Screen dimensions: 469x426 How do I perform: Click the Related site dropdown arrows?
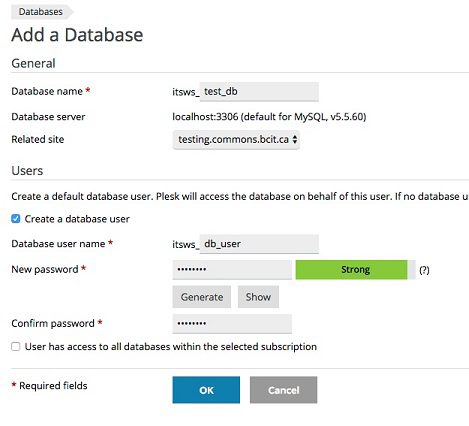tap(295, 139)
